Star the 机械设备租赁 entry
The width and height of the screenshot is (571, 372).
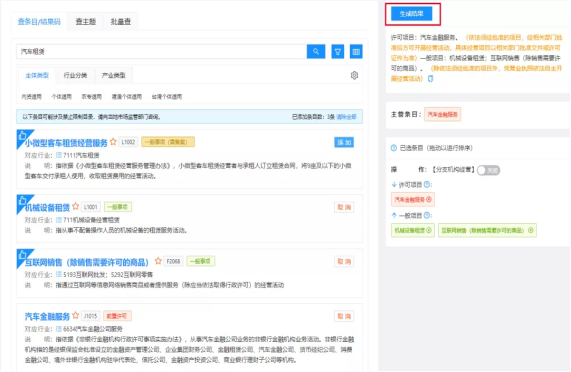(x=75, y=206)
